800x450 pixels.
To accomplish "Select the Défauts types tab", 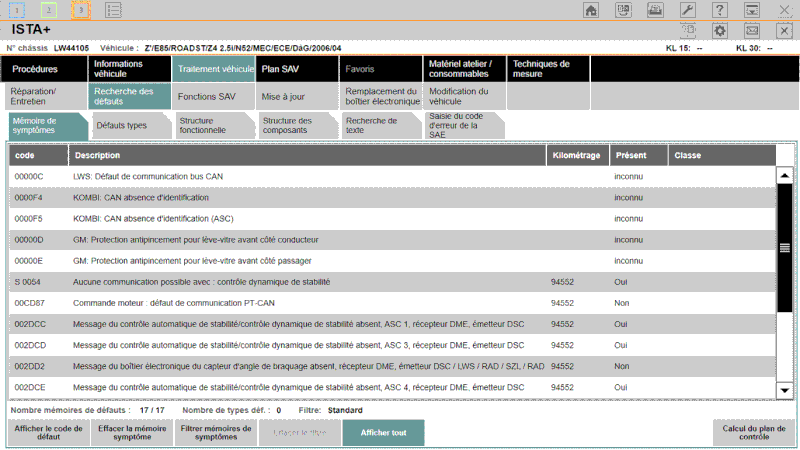I will (132, 126).
